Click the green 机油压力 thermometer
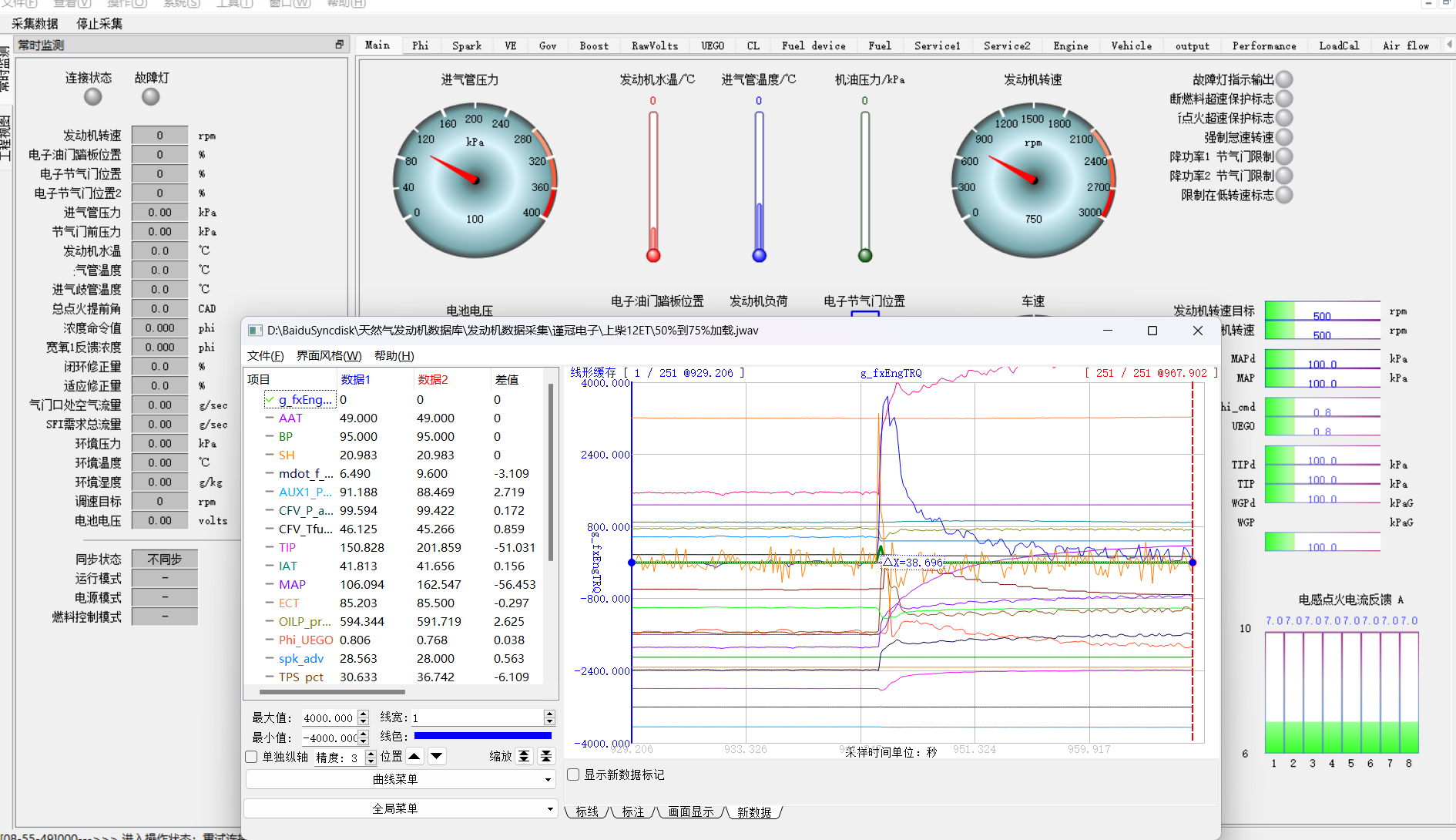The width and height of the screenshot is (1456, 840). click(x=865, y=186)
